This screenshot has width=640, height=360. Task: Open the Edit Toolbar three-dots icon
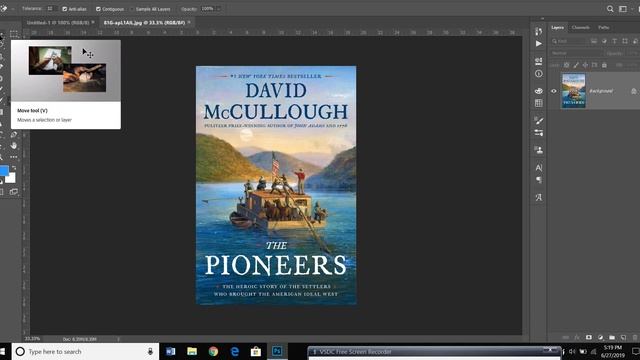click(14, 157)
